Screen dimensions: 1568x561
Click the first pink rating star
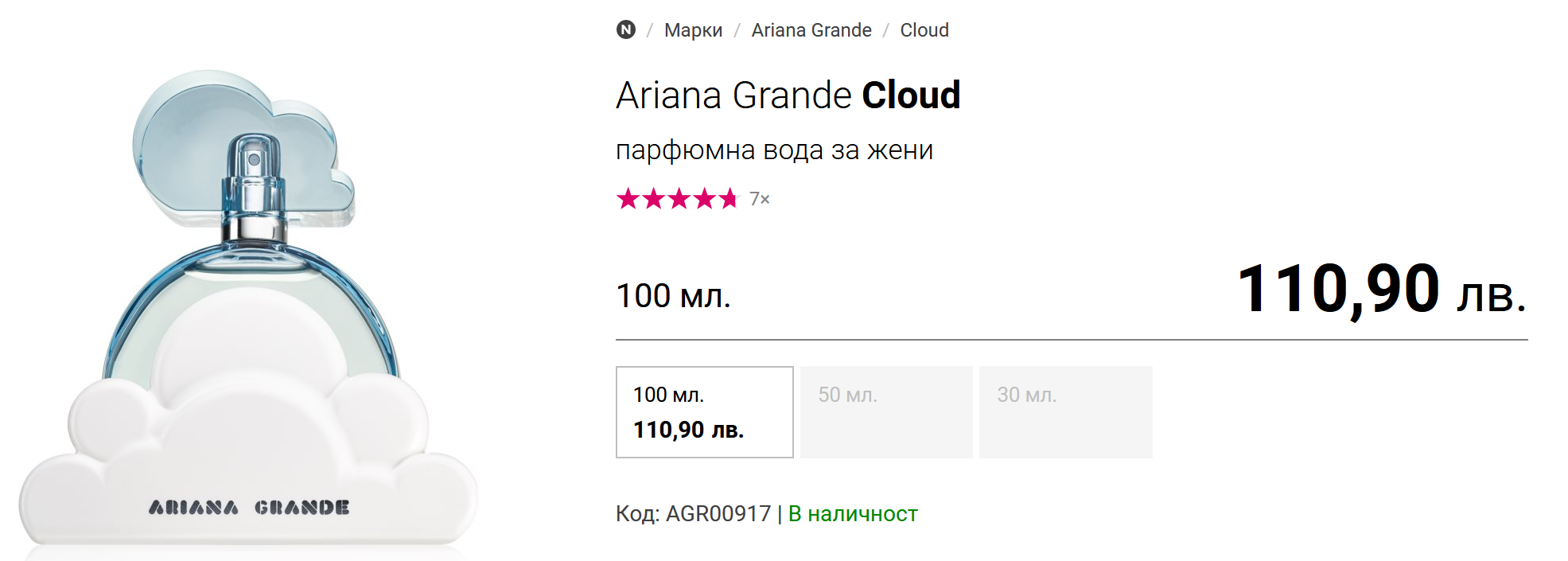coord(628,199)
